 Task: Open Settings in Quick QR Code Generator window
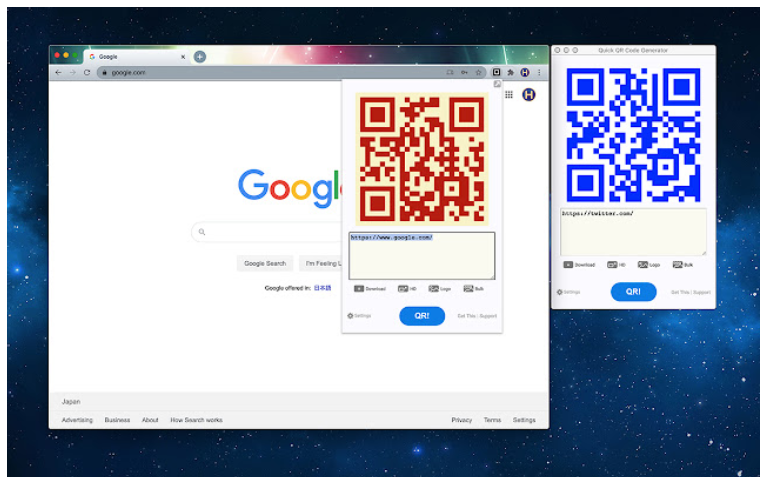pos(568,292)
